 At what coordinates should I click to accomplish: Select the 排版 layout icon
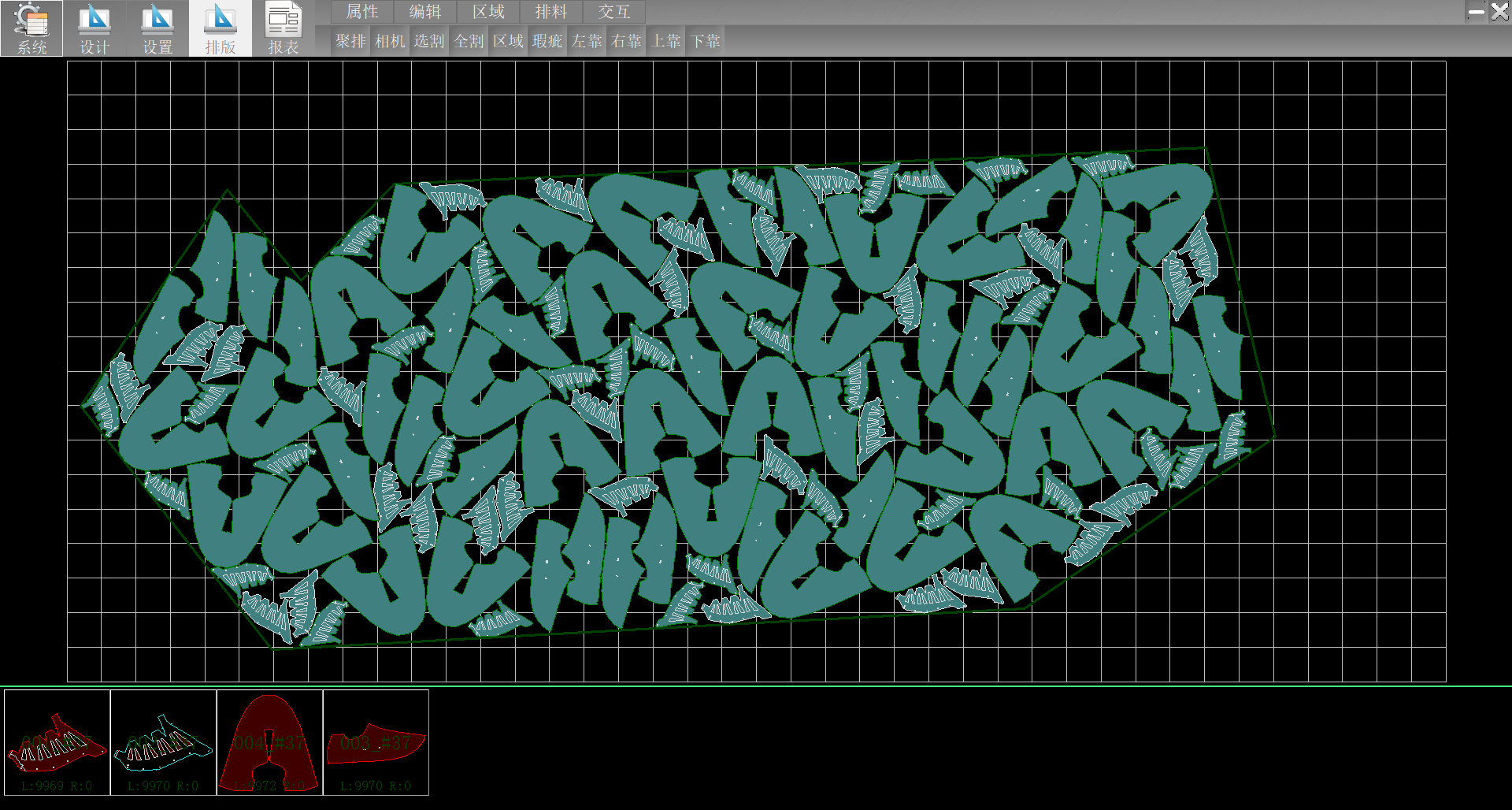pos(220,28)
